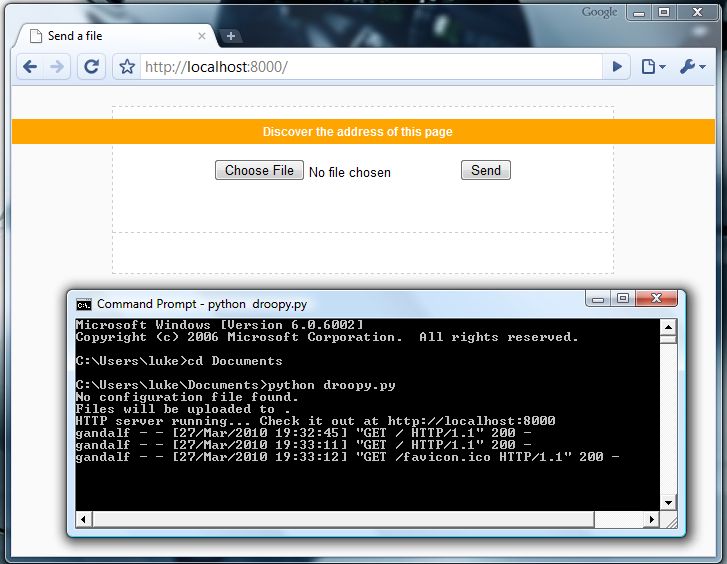The image size is (727, 564).
Task: Click 'Discover the address of this page' banner
Action: pyautogui.click(x=357, y=132)
